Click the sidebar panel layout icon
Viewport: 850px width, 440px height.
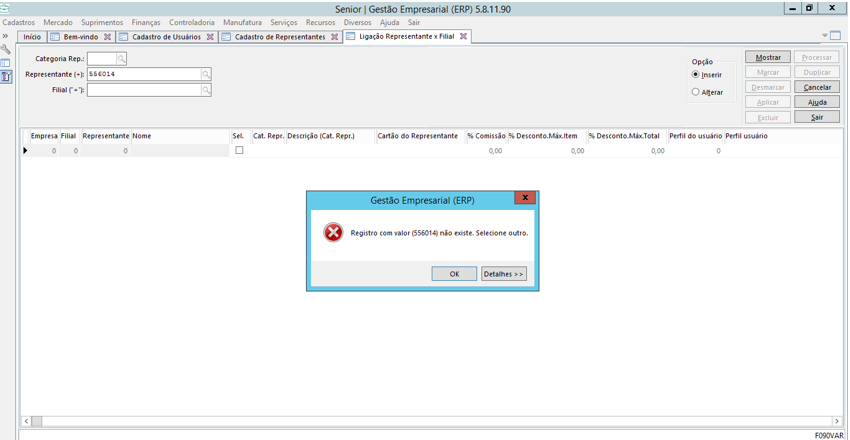point(6,63)
